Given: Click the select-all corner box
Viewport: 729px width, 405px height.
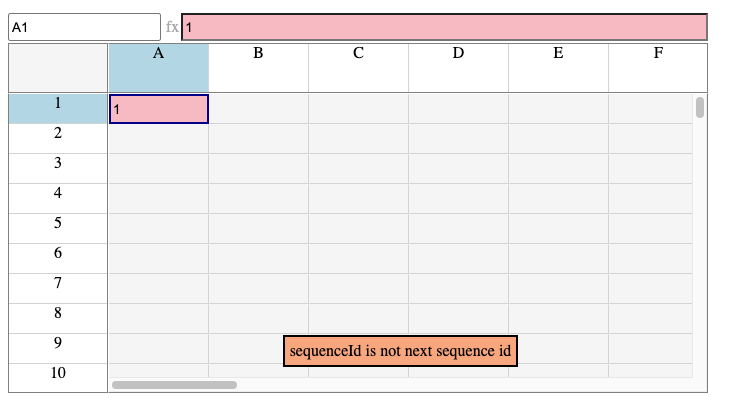Looking at the screenshot, I should click(x=58, y=68).
